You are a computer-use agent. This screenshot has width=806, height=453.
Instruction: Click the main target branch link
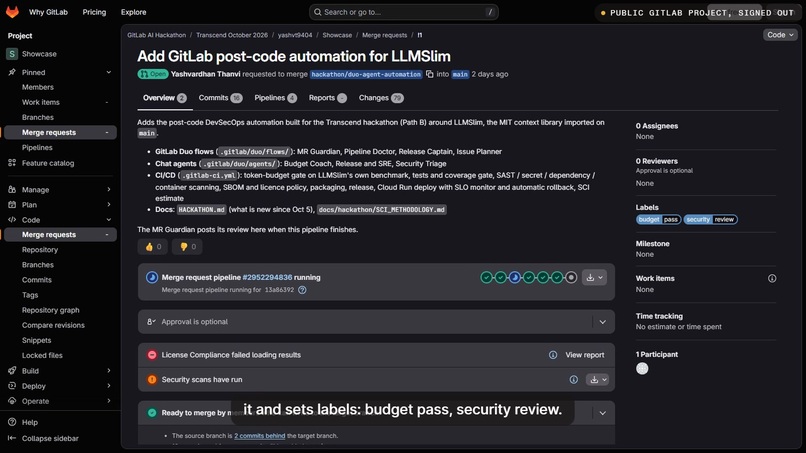(460, 74)
